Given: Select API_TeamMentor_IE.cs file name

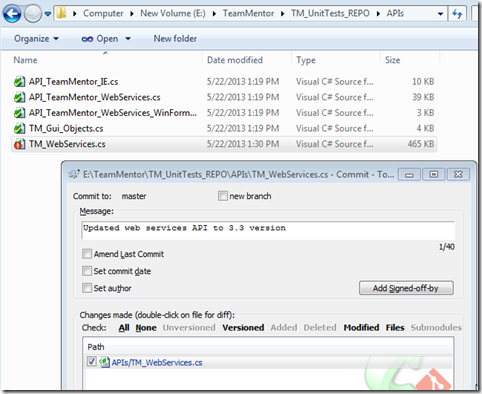Looking at the screenshot, I should (x=73, y=82).
